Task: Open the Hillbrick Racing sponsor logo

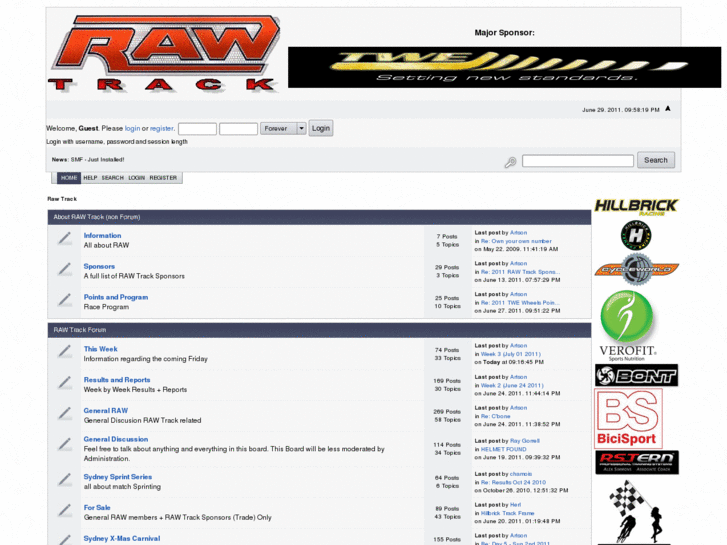Action: click(x=636, y=207)
